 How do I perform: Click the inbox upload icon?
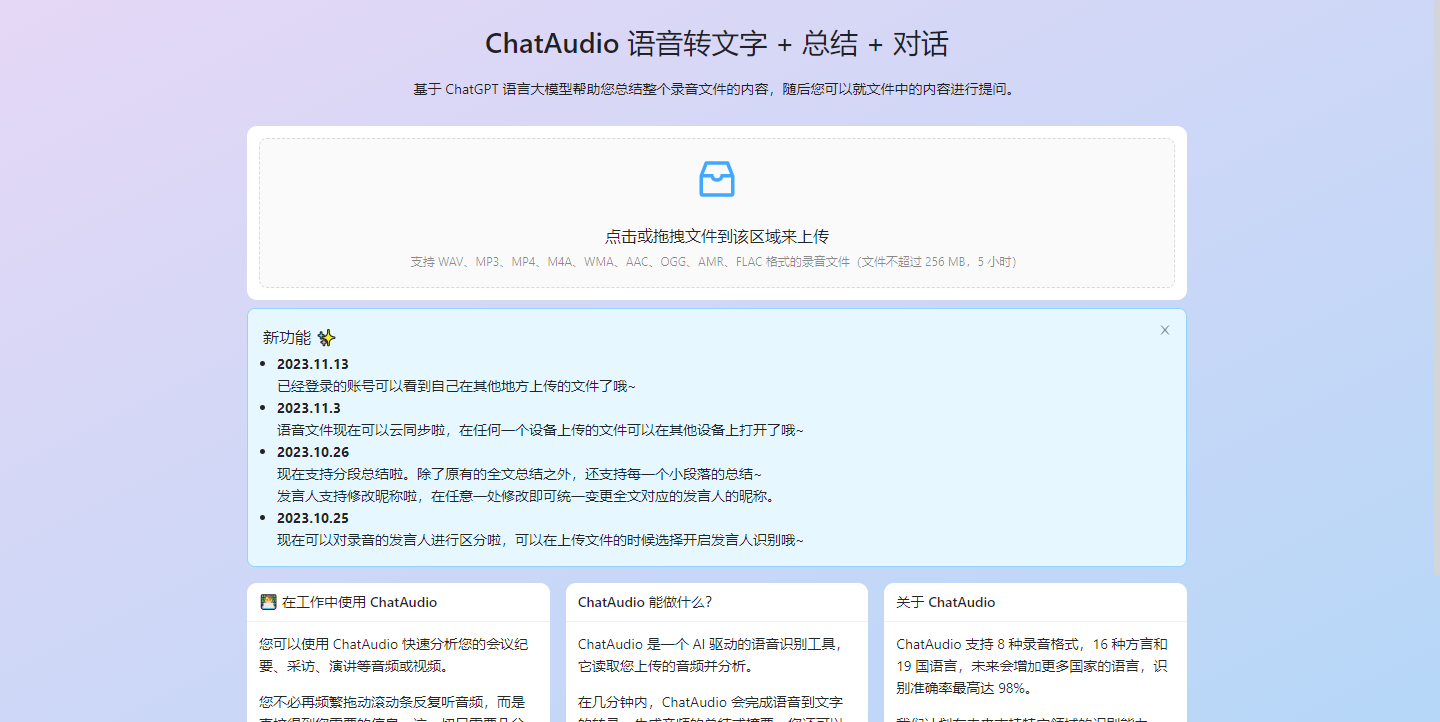(716, 179)
